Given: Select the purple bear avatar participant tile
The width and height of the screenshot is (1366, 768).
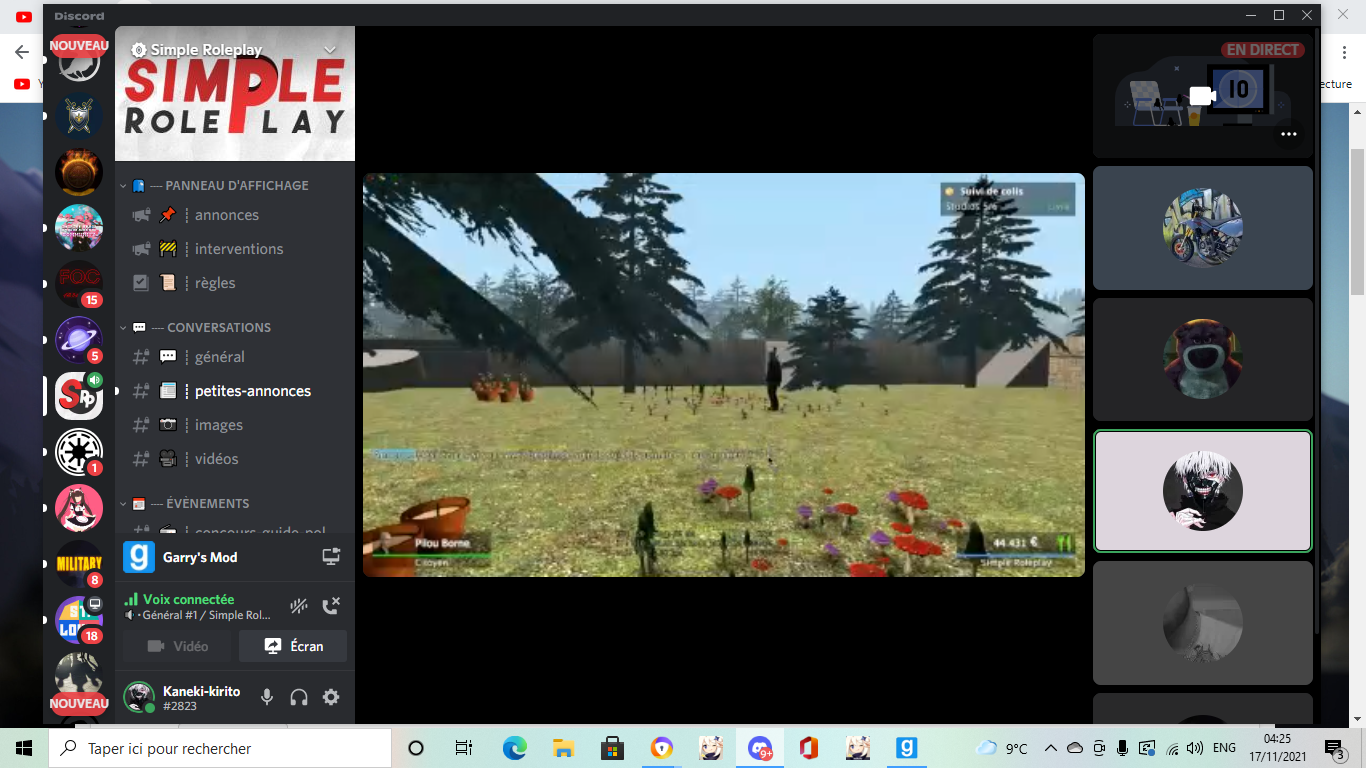Looking at the screenshot, I should tap(1202, 360).
